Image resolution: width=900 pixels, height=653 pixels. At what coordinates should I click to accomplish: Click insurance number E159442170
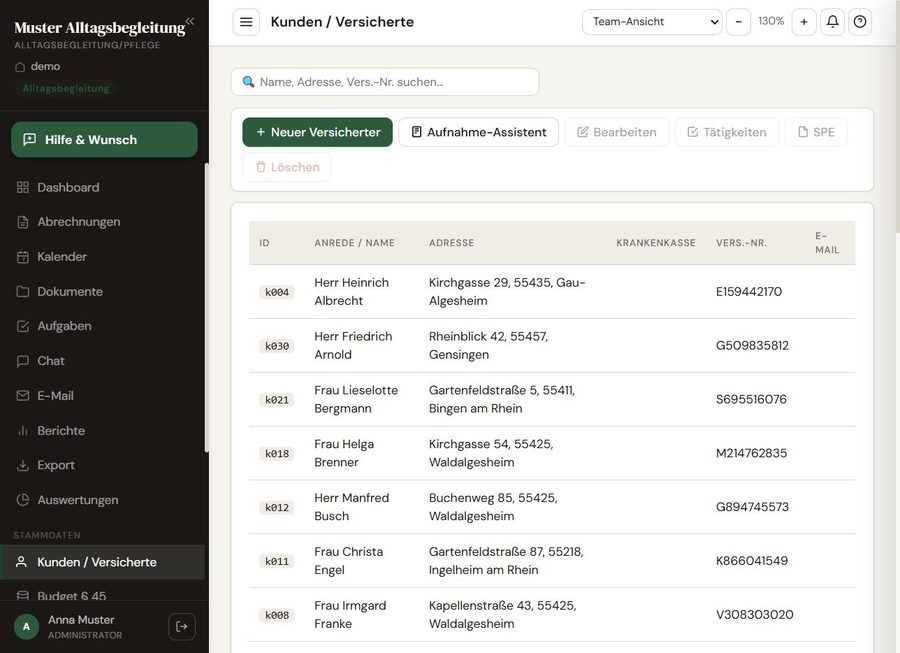click(748, 291)
